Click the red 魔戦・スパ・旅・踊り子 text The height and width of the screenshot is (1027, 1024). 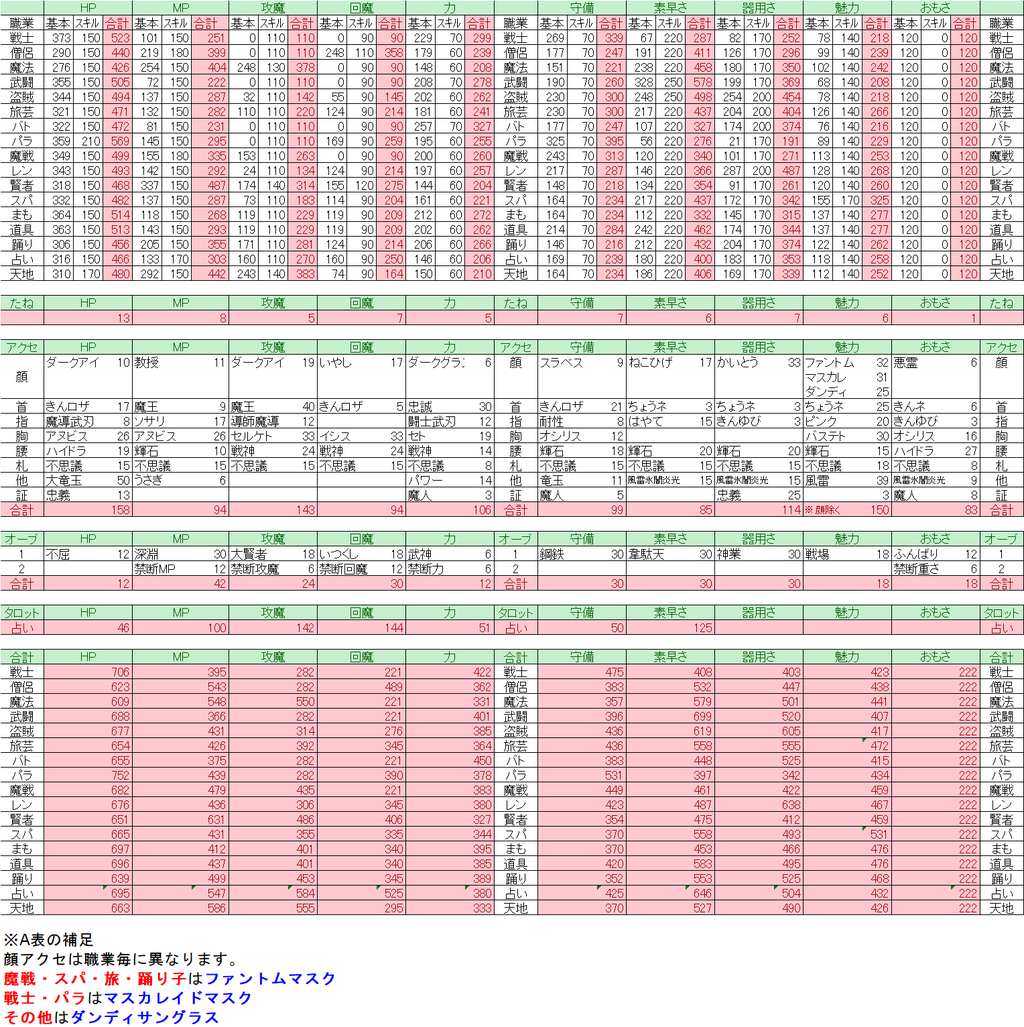click(96, 979)
